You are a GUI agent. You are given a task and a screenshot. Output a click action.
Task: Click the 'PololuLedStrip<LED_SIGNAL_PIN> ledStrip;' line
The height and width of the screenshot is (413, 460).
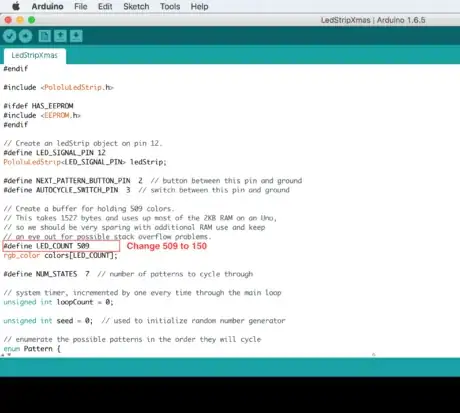pyautogui.click(x=85, y=162)
